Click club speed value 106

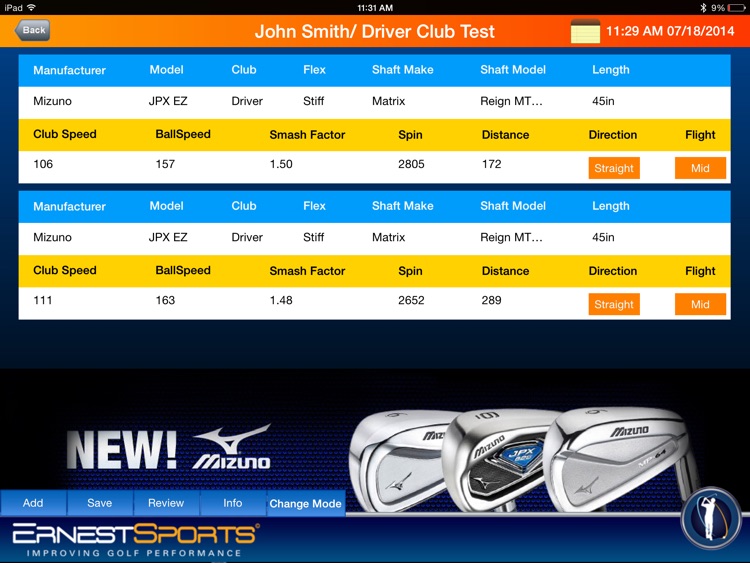pos(43,164)
